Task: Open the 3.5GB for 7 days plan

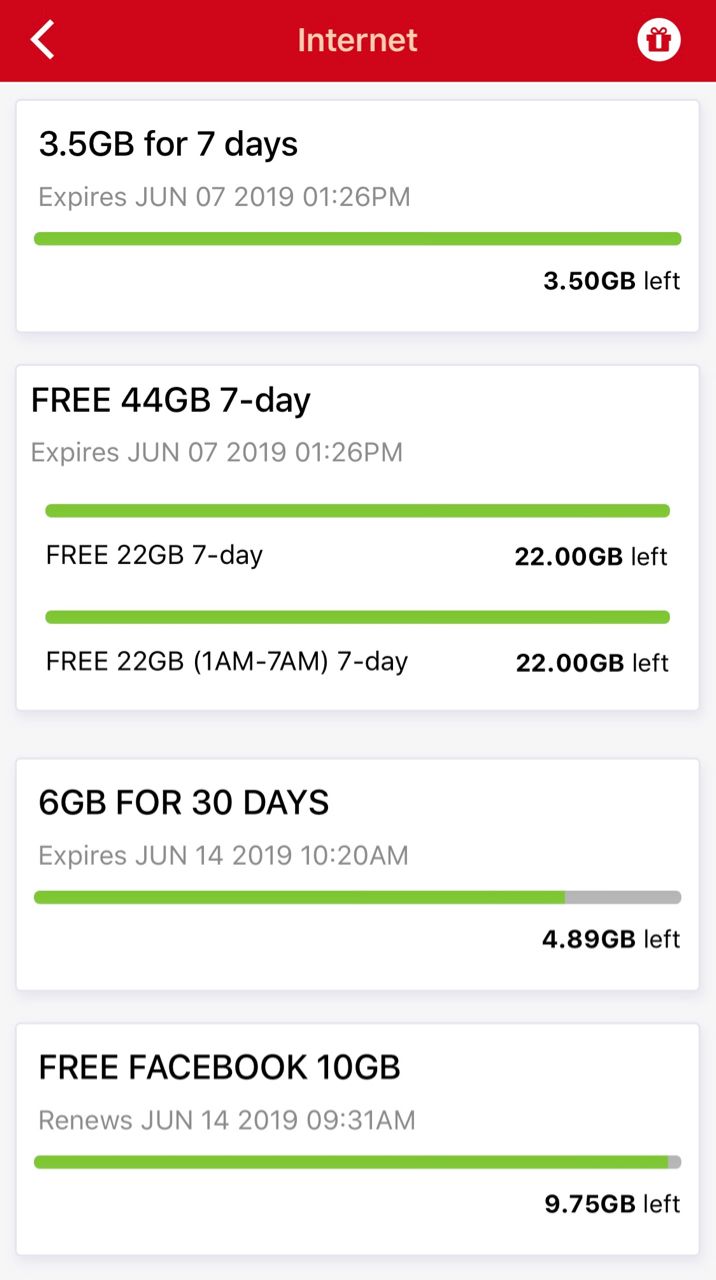Action: 168,144
